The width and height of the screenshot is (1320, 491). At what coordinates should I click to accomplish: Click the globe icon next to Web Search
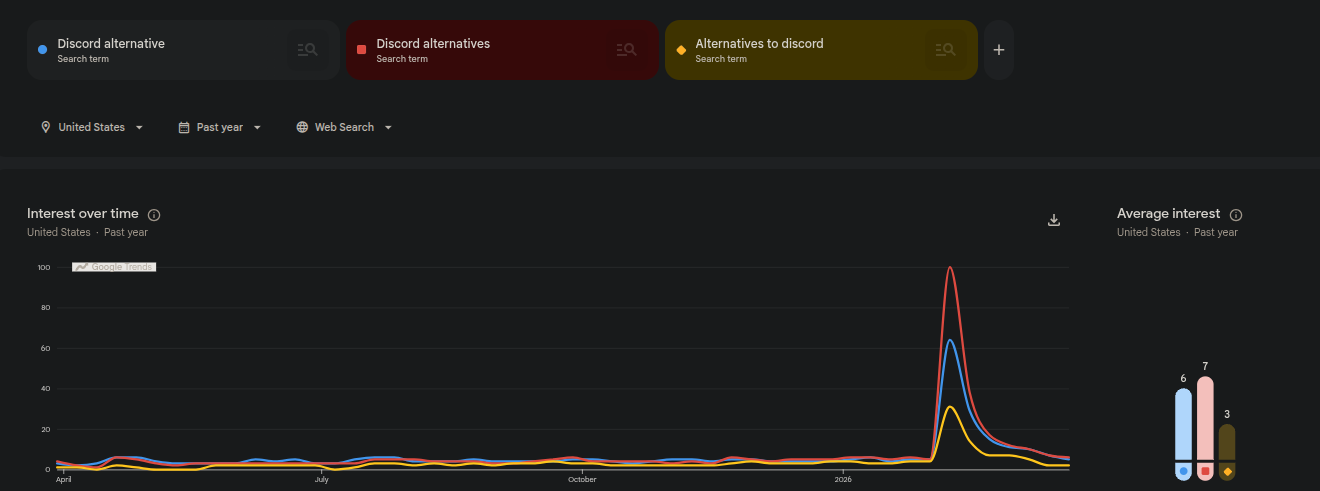pyautogui.click(x=302, y=128)
